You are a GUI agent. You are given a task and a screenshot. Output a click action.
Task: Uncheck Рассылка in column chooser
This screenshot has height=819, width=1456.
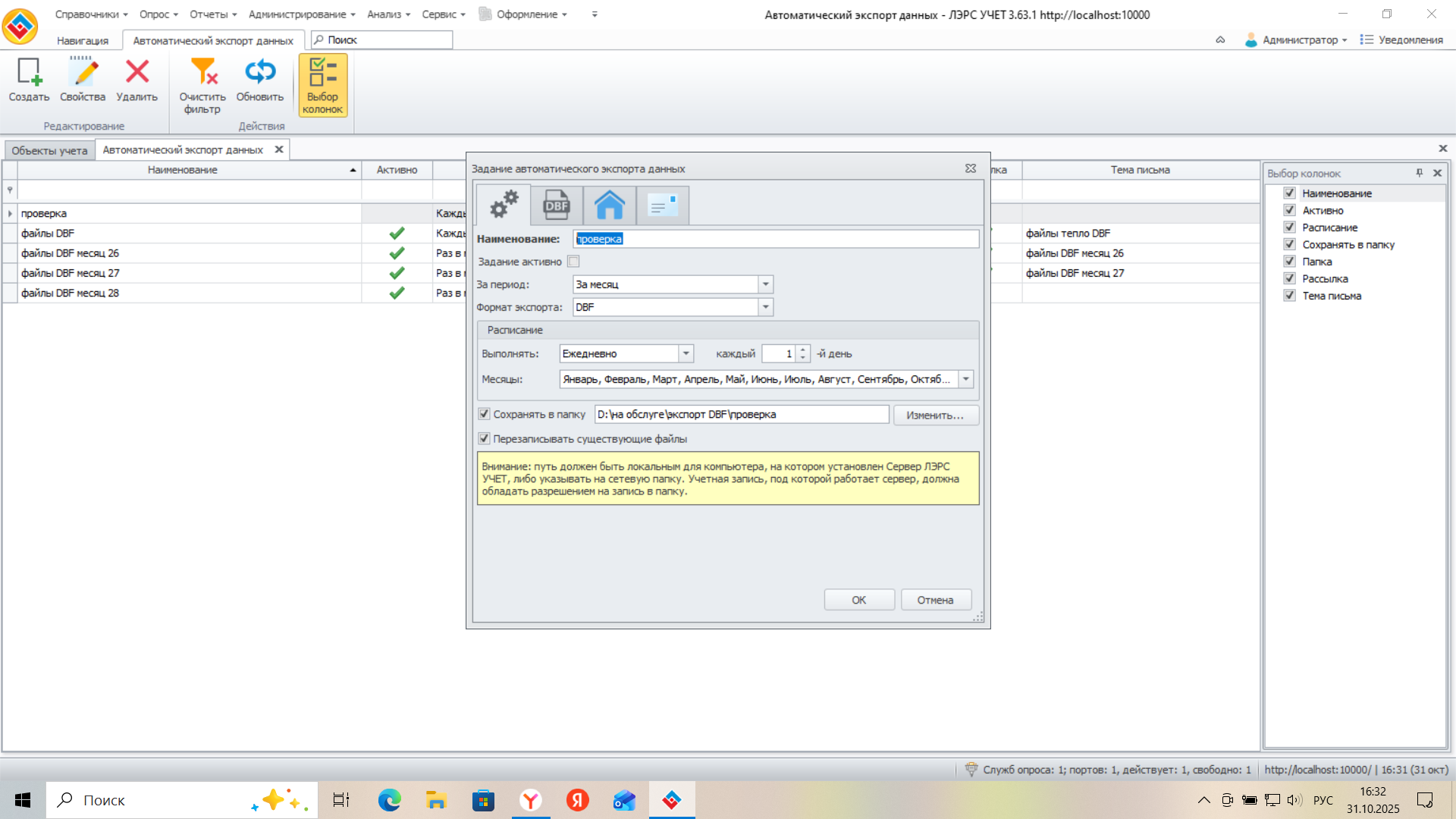click(1289, 278)
